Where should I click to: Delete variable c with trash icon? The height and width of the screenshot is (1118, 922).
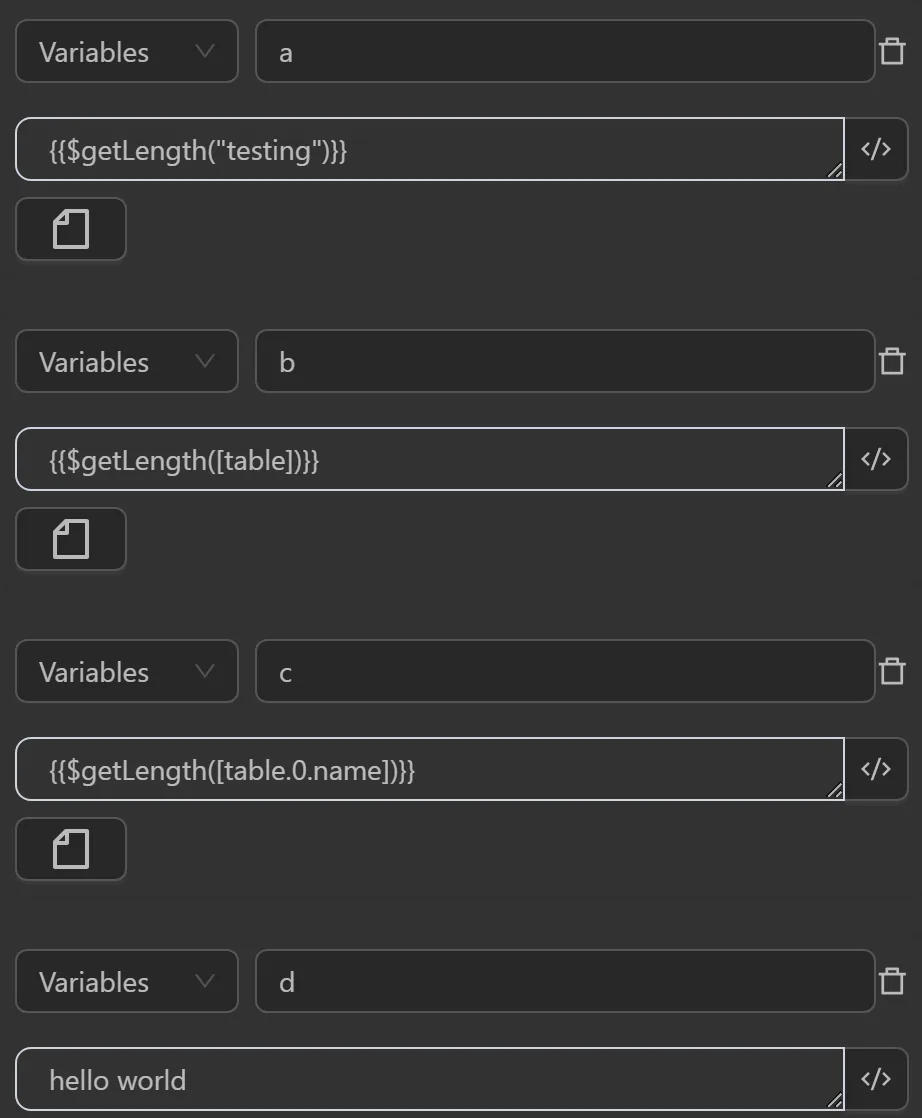click(x=892, y=671)
